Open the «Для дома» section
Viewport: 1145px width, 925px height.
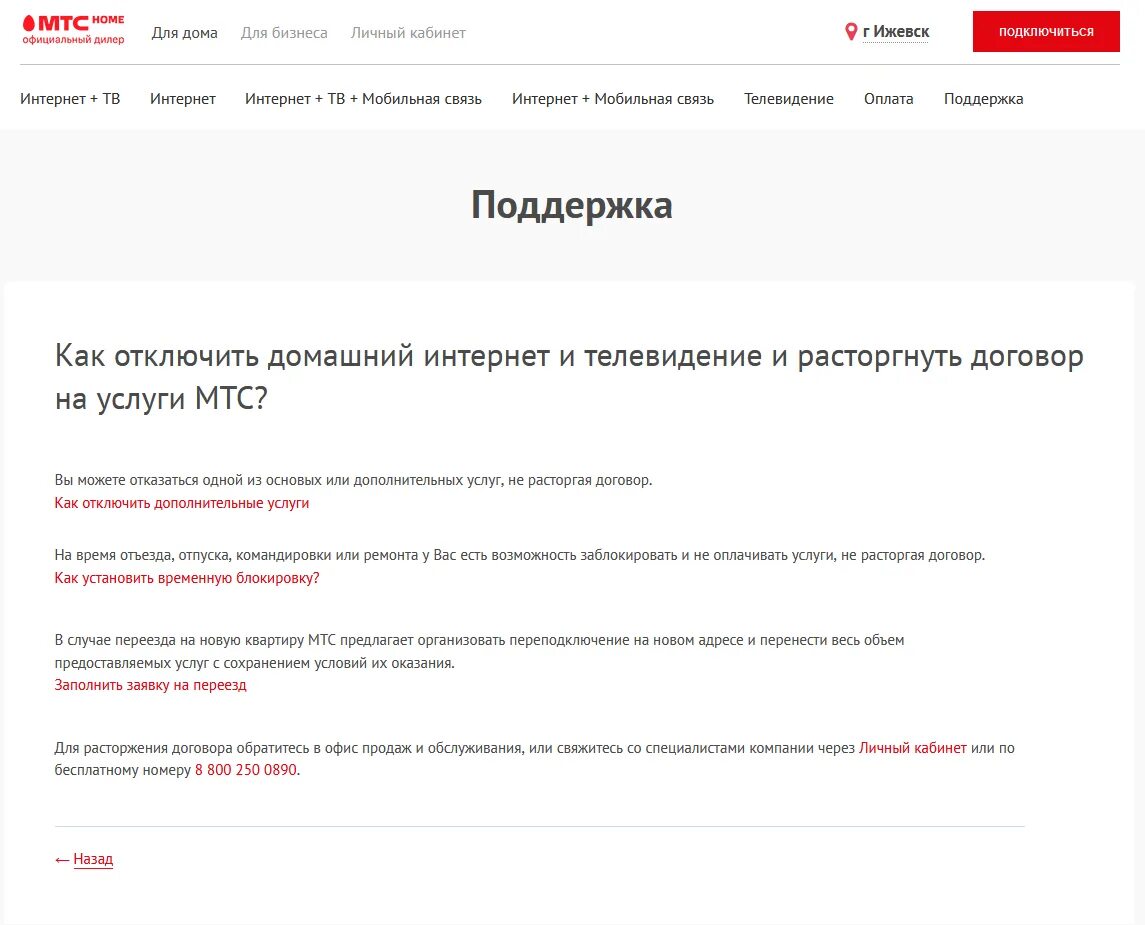185,33
